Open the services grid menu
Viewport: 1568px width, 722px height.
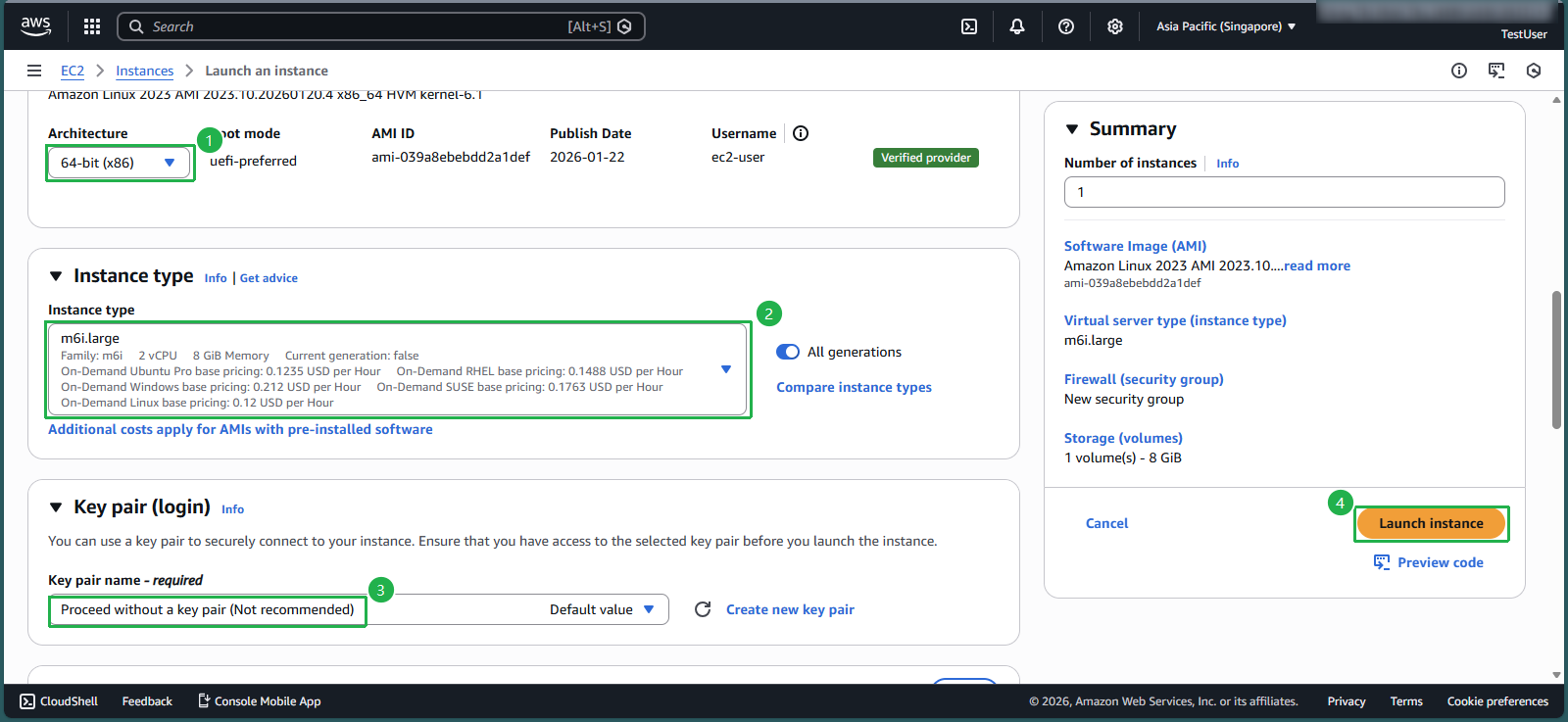coord(92,26)
